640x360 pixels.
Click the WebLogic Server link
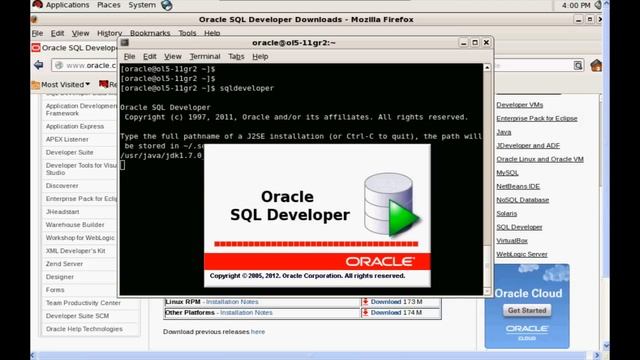tap(522, 254)
